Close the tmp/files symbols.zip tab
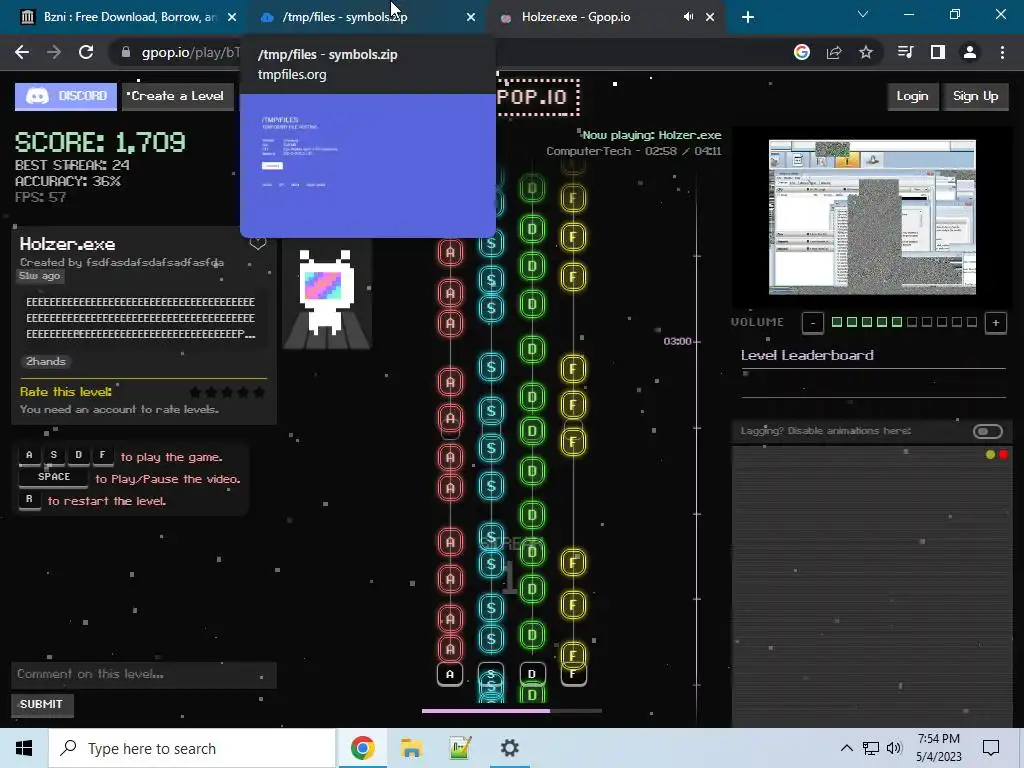The height and width of the screenshot is (768, 1024). pos(471,17)
